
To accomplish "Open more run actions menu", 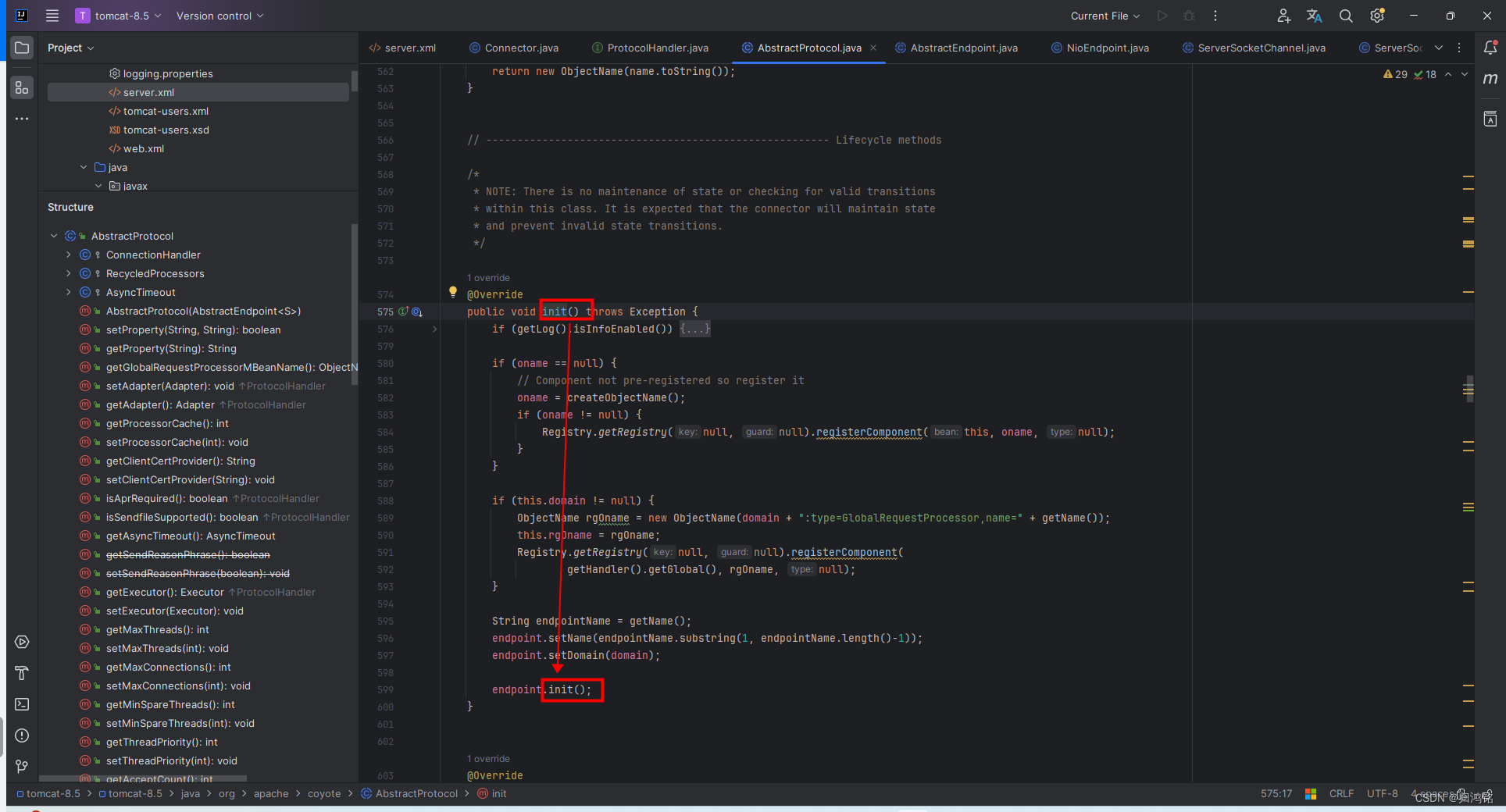I will 1215,16.
